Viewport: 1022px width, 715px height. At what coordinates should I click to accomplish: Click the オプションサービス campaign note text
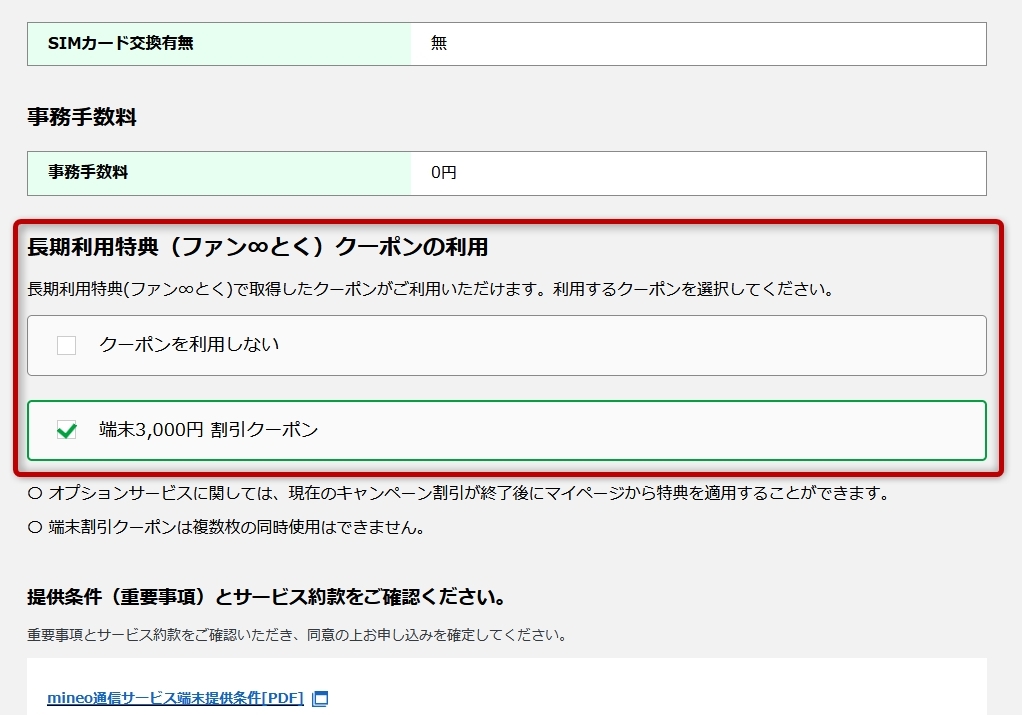tap(468, 493)
